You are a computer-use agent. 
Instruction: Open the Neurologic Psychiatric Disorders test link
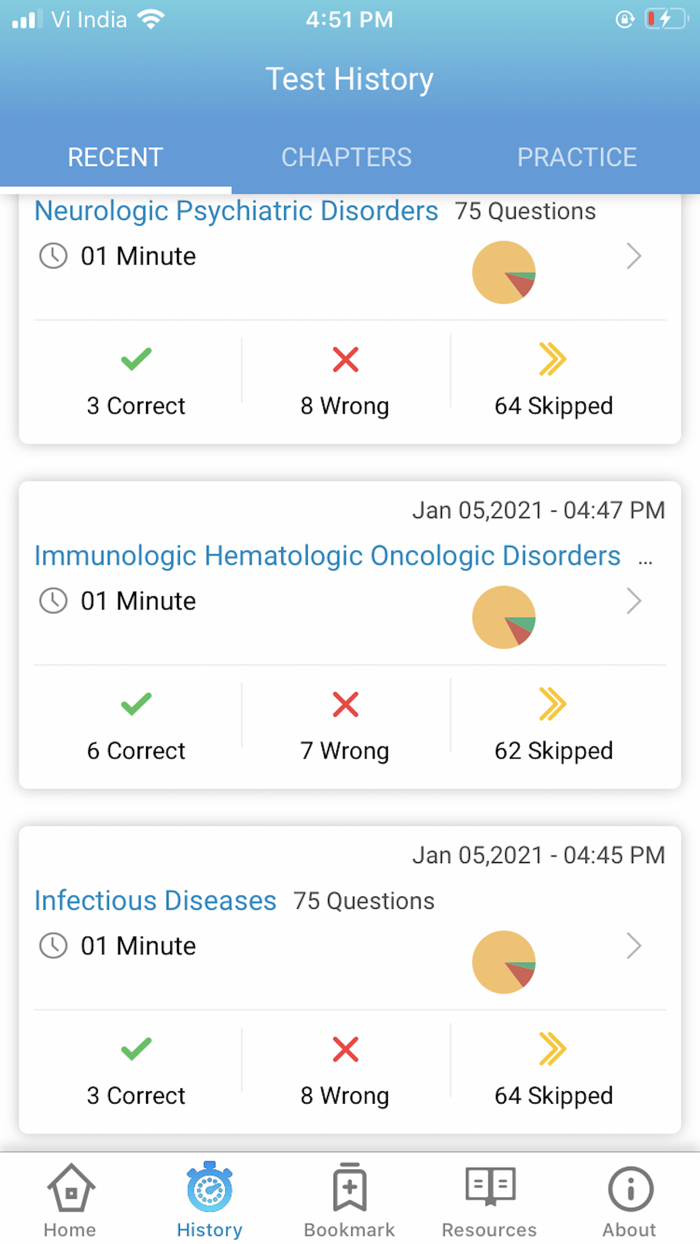(x=236, y=211)
